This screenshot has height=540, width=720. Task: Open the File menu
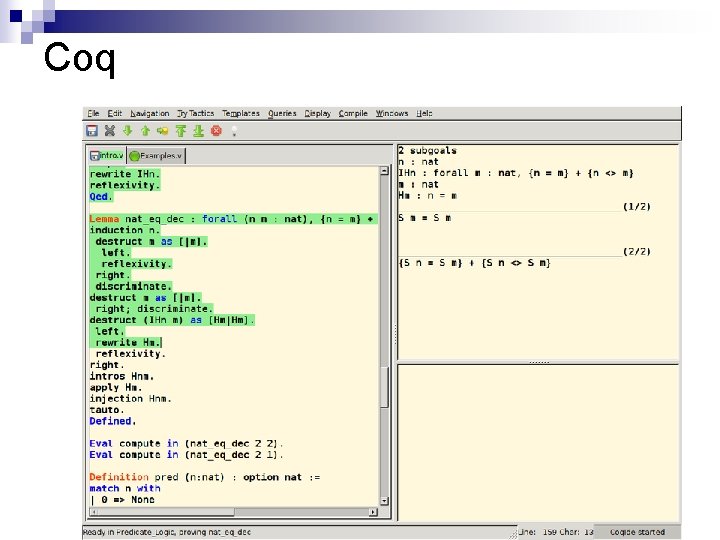tap(93, 113)
